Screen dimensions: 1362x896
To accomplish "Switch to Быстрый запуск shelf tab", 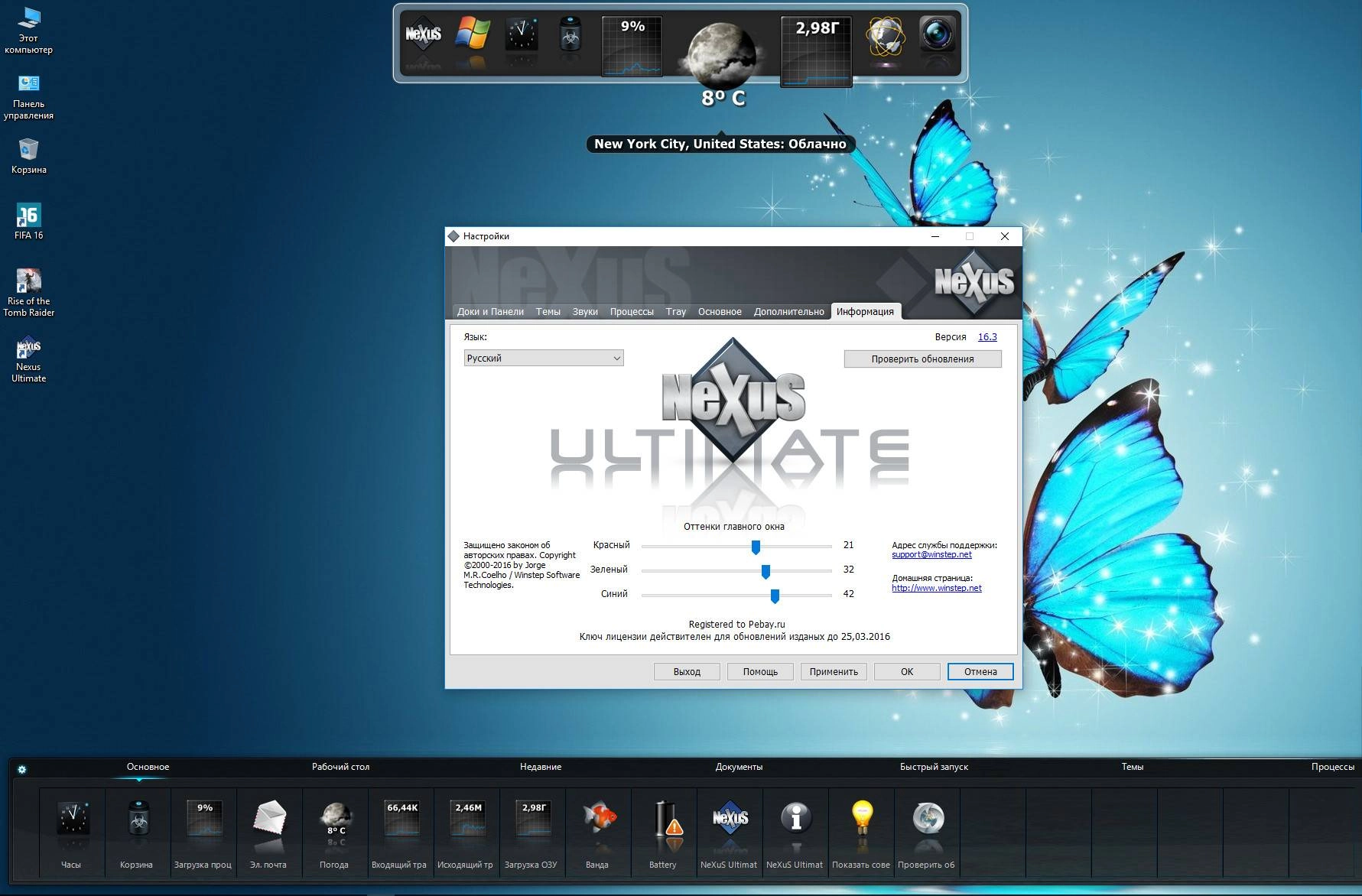I will click(x=934, y=767).
